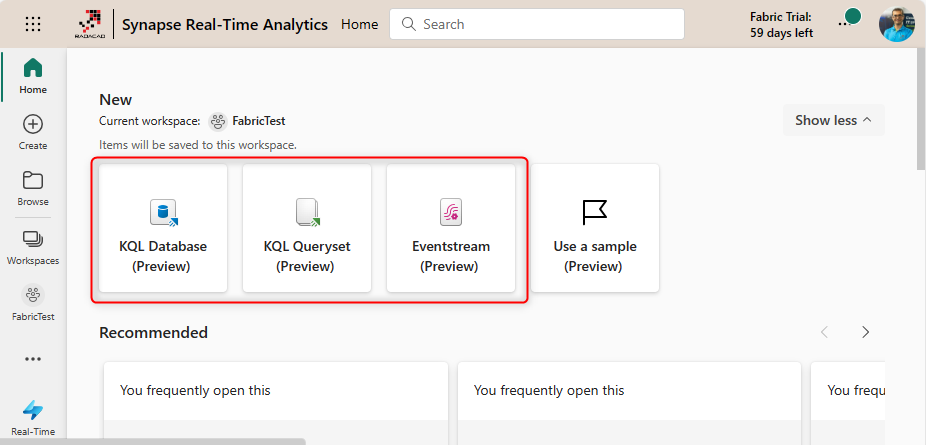The width and height of the screenshot is (926, 445).
Task: Create a new KQL Queryset (Preview)
Action: pyautogui.click(x=307, y=228)
